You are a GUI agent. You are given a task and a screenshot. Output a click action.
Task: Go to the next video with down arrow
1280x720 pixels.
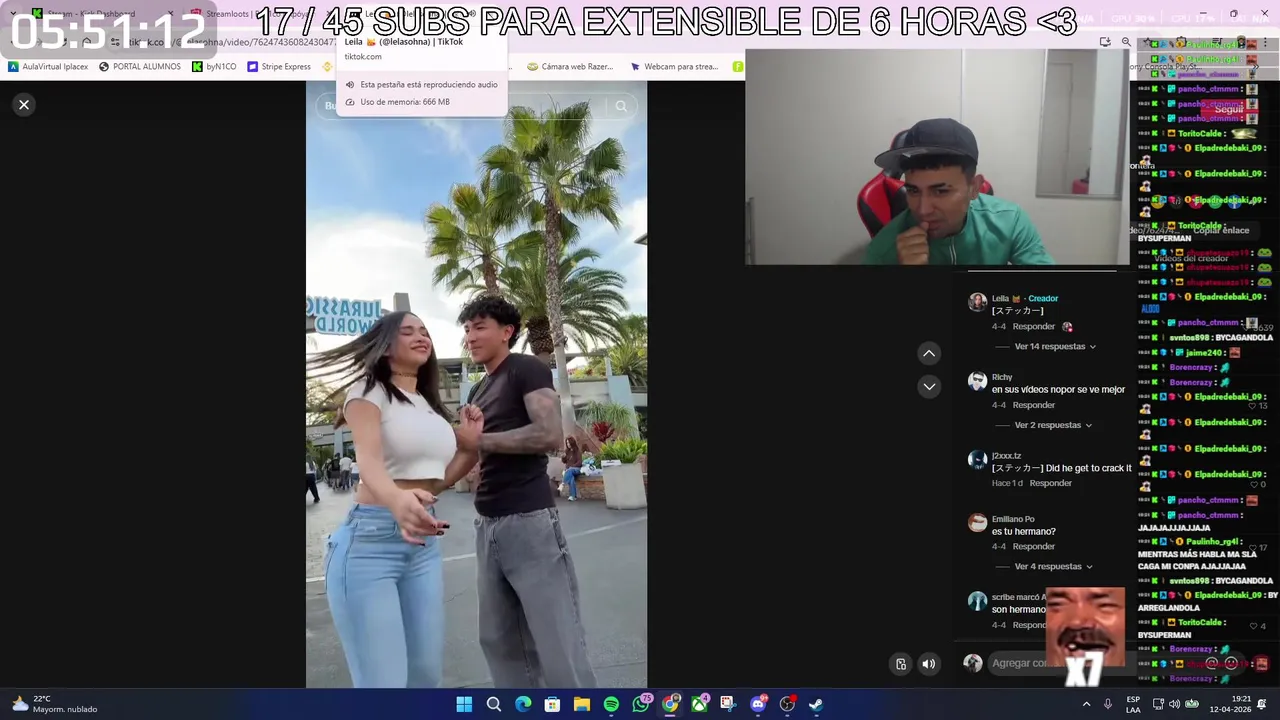coord(929,386)
